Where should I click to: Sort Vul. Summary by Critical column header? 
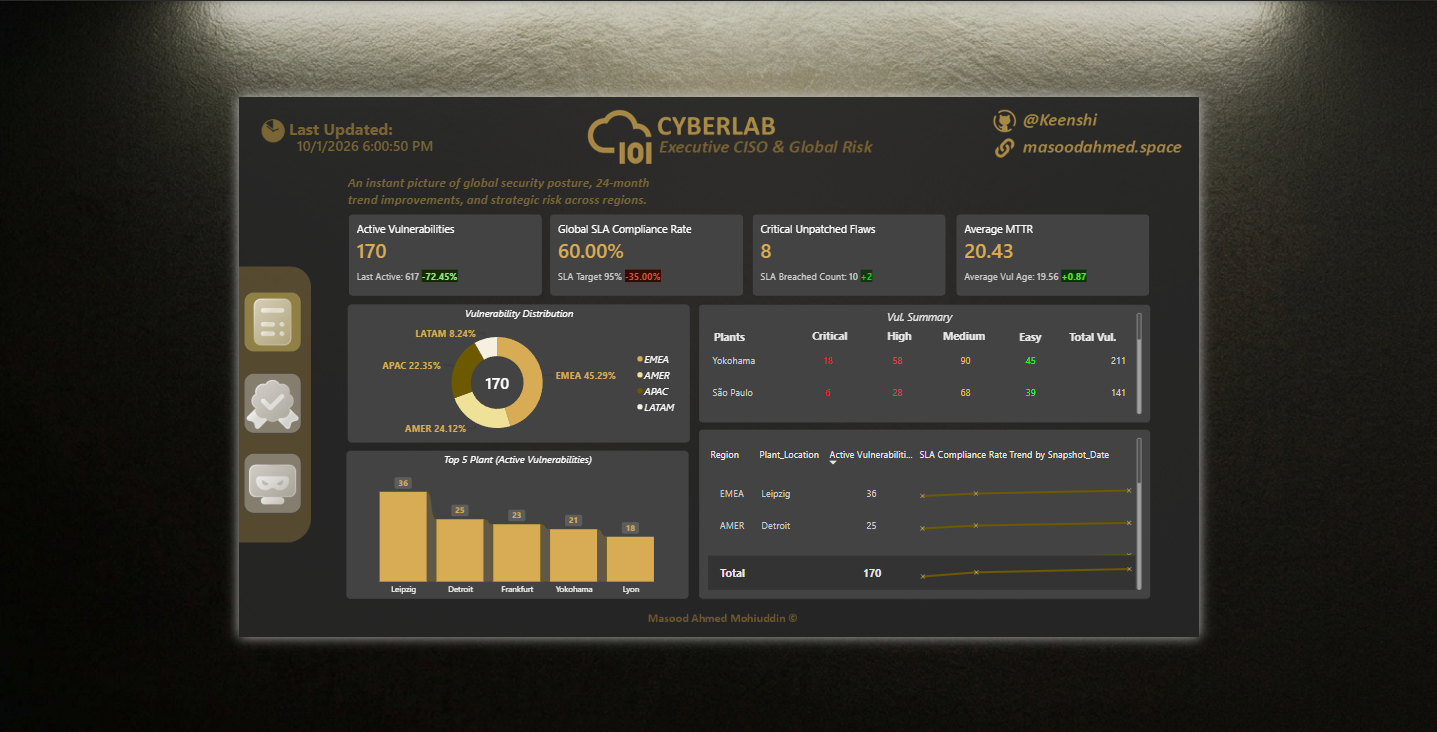(830, 336)
